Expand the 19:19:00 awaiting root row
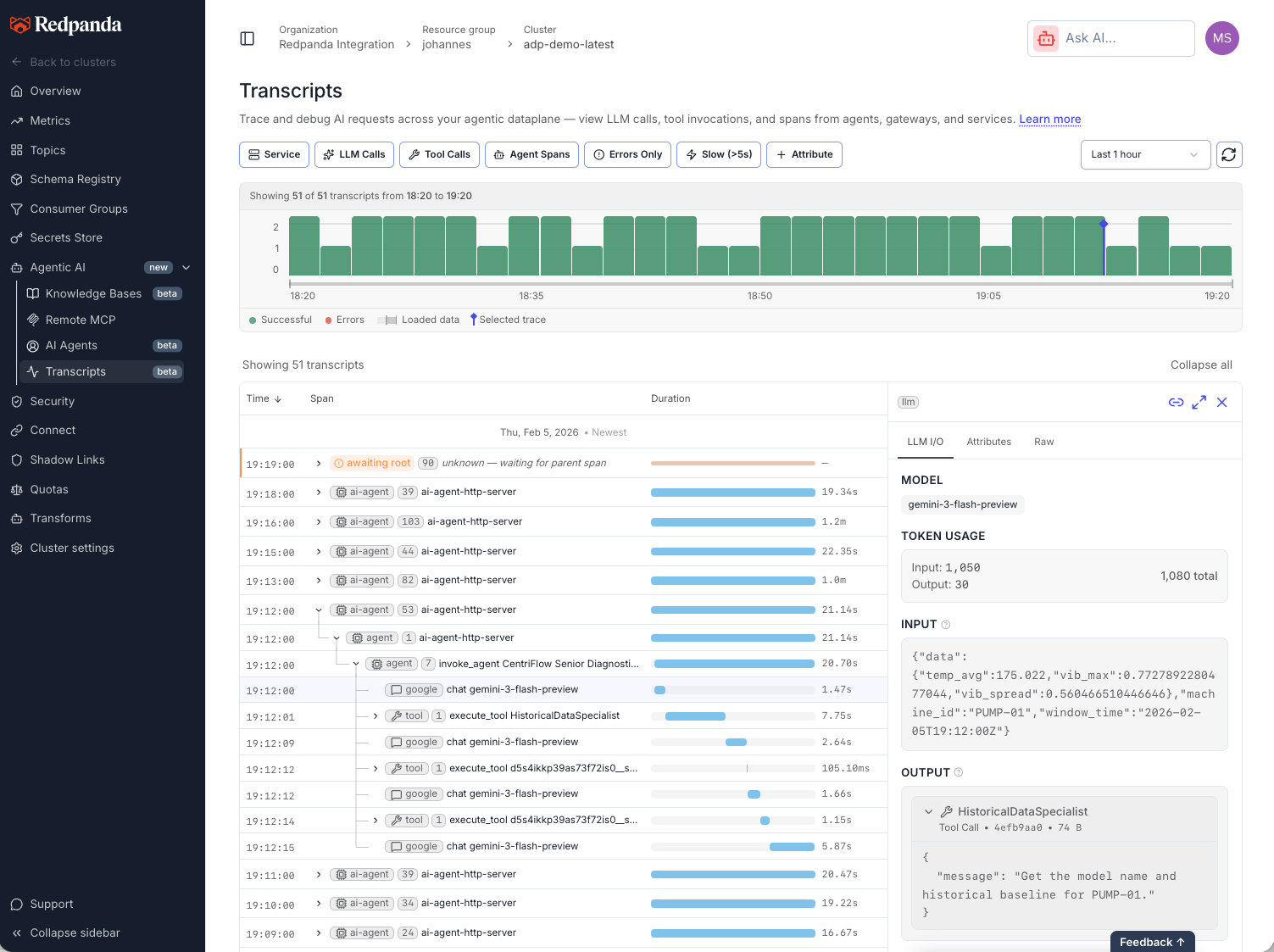 319,464
